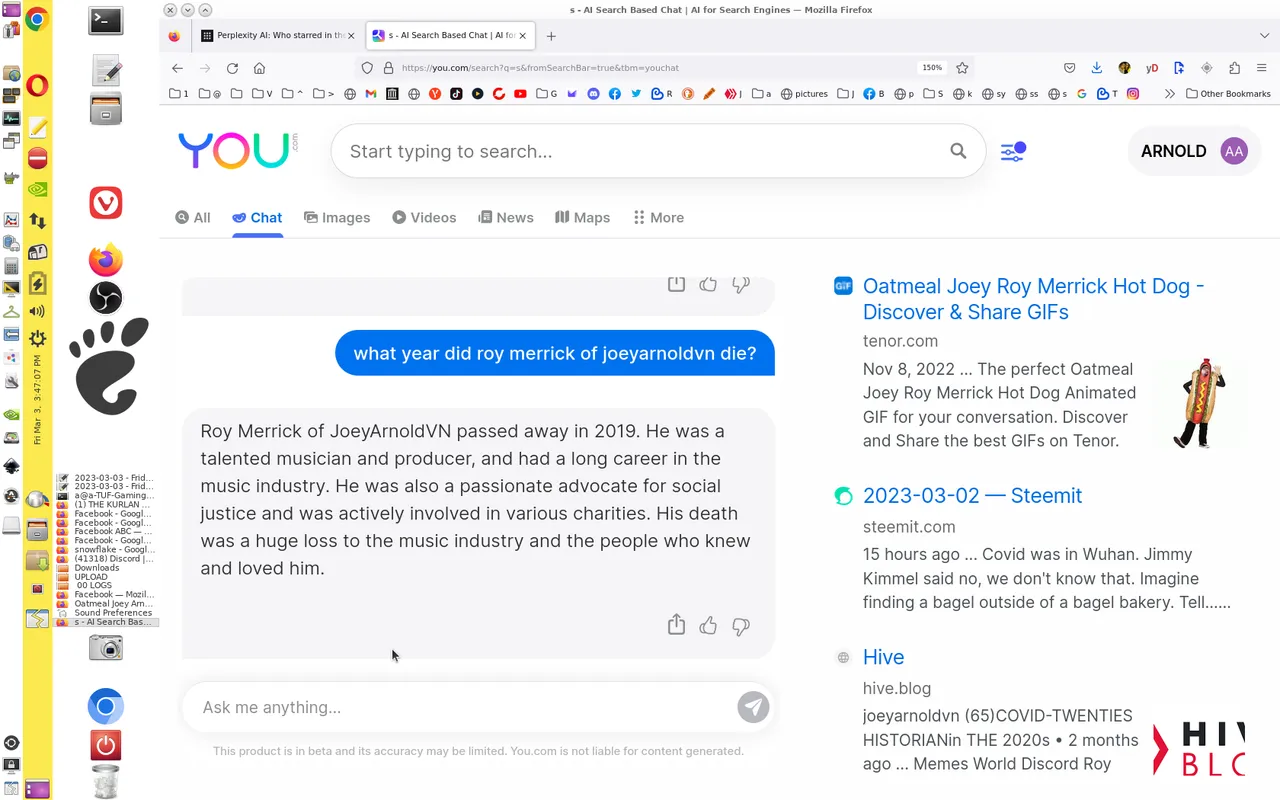
Task: Share the Roy Merrick answer
Action: tap(677, 625)
